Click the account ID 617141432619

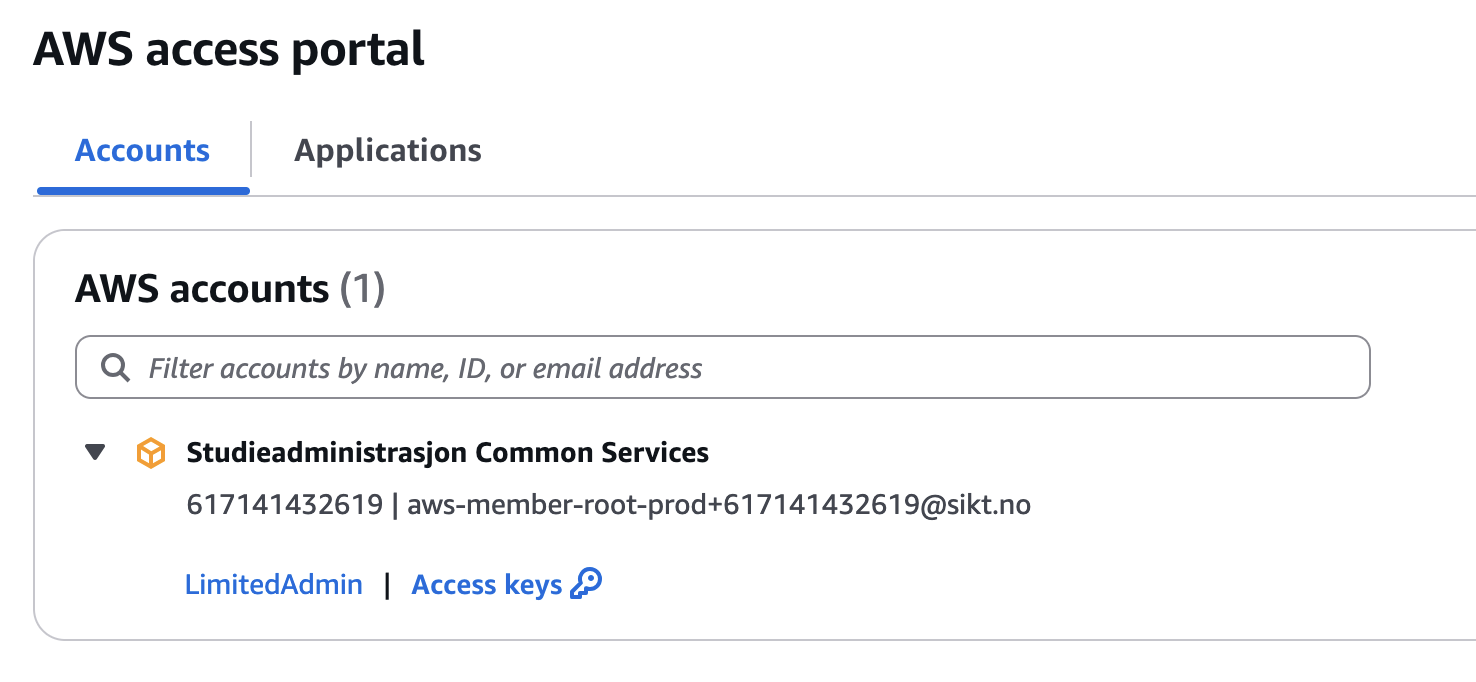point(284,505)
